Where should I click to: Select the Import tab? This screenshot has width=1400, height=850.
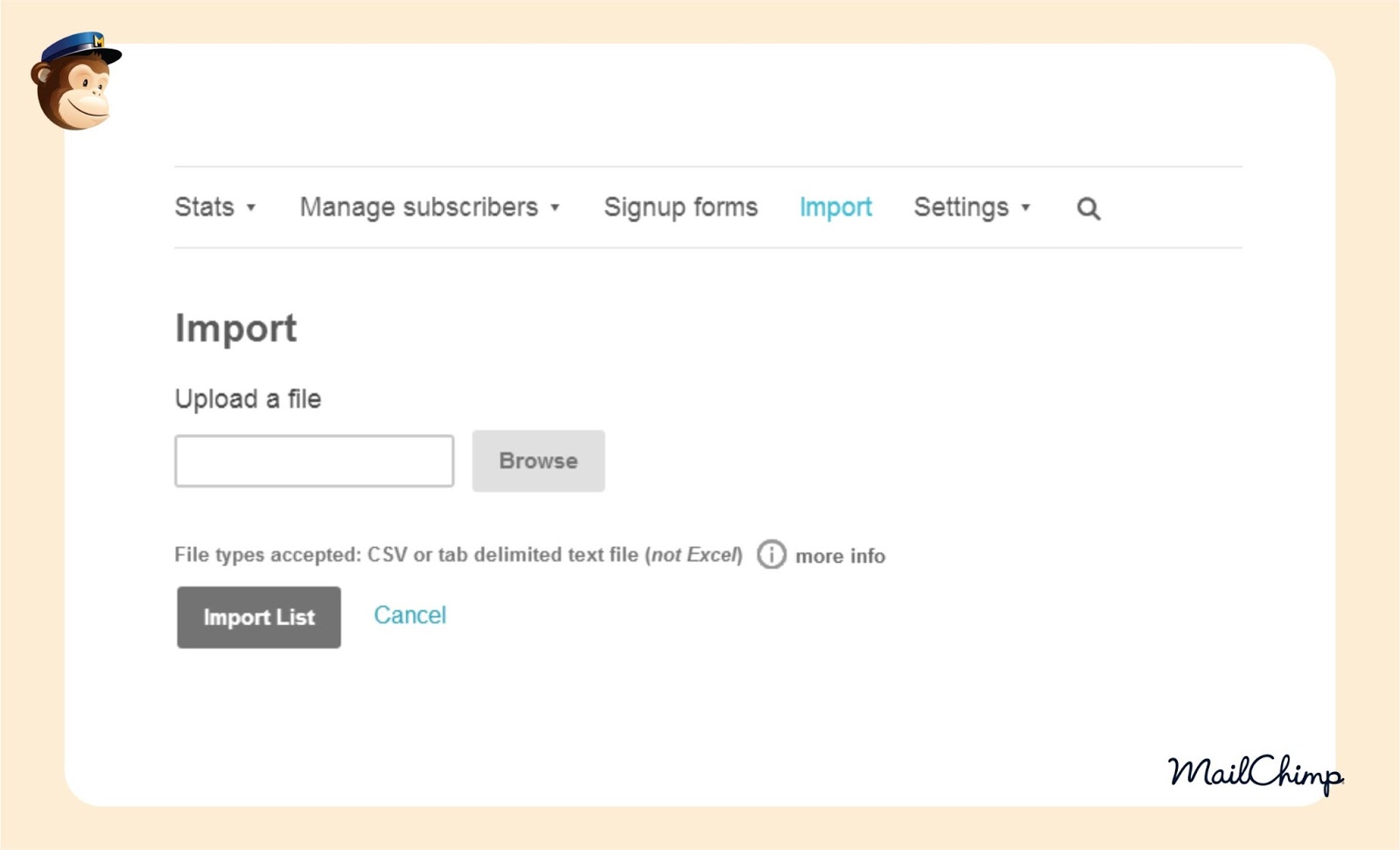835,207
